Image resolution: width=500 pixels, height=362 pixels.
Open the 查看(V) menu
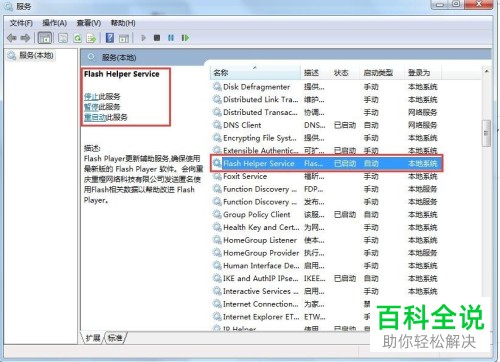(89, 23)
